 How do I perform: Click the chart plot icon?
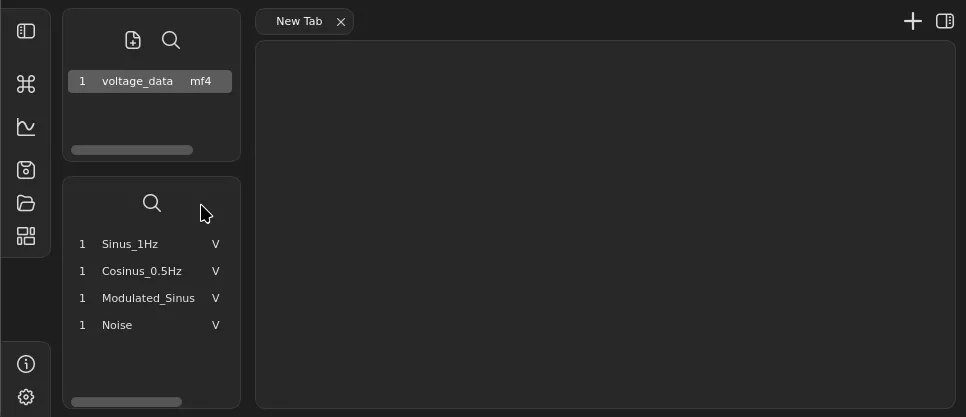coord(26,127)
